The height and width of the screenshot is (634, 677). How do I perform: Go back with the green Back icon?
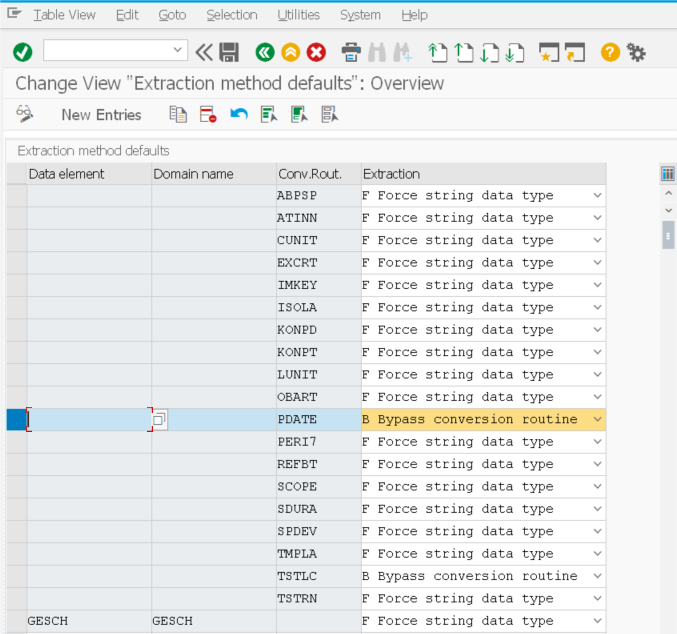pos(265,53)
